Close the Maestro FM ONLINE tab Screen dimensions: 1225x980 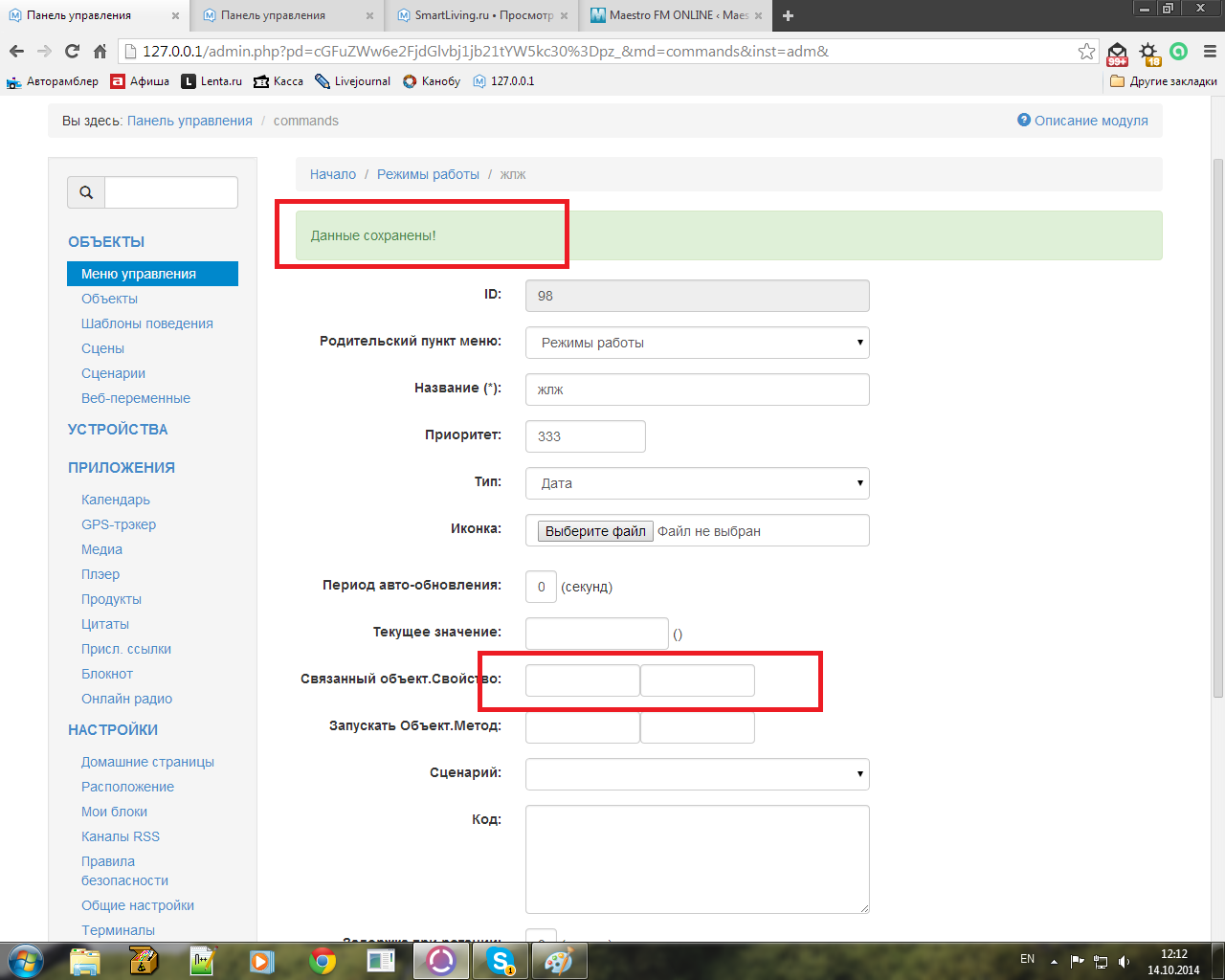tap(758, 15)
